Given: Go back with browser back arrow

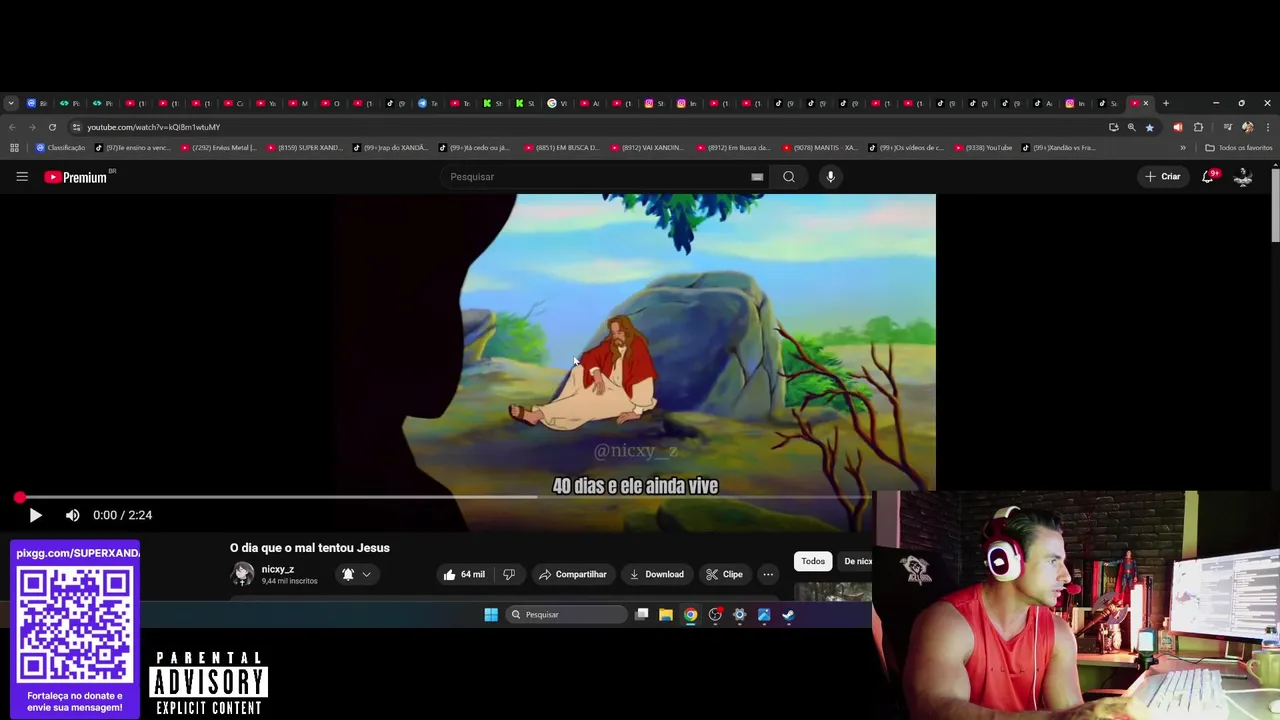Looking at the screenshot, I should 12,127.
